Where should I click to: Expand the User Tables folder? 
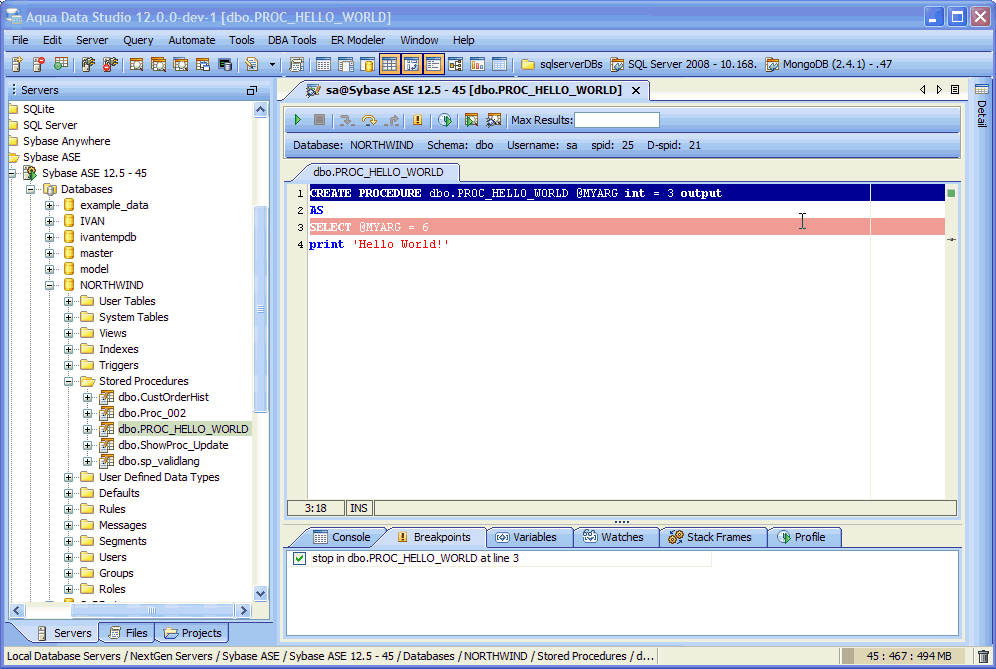click(69, 301)
